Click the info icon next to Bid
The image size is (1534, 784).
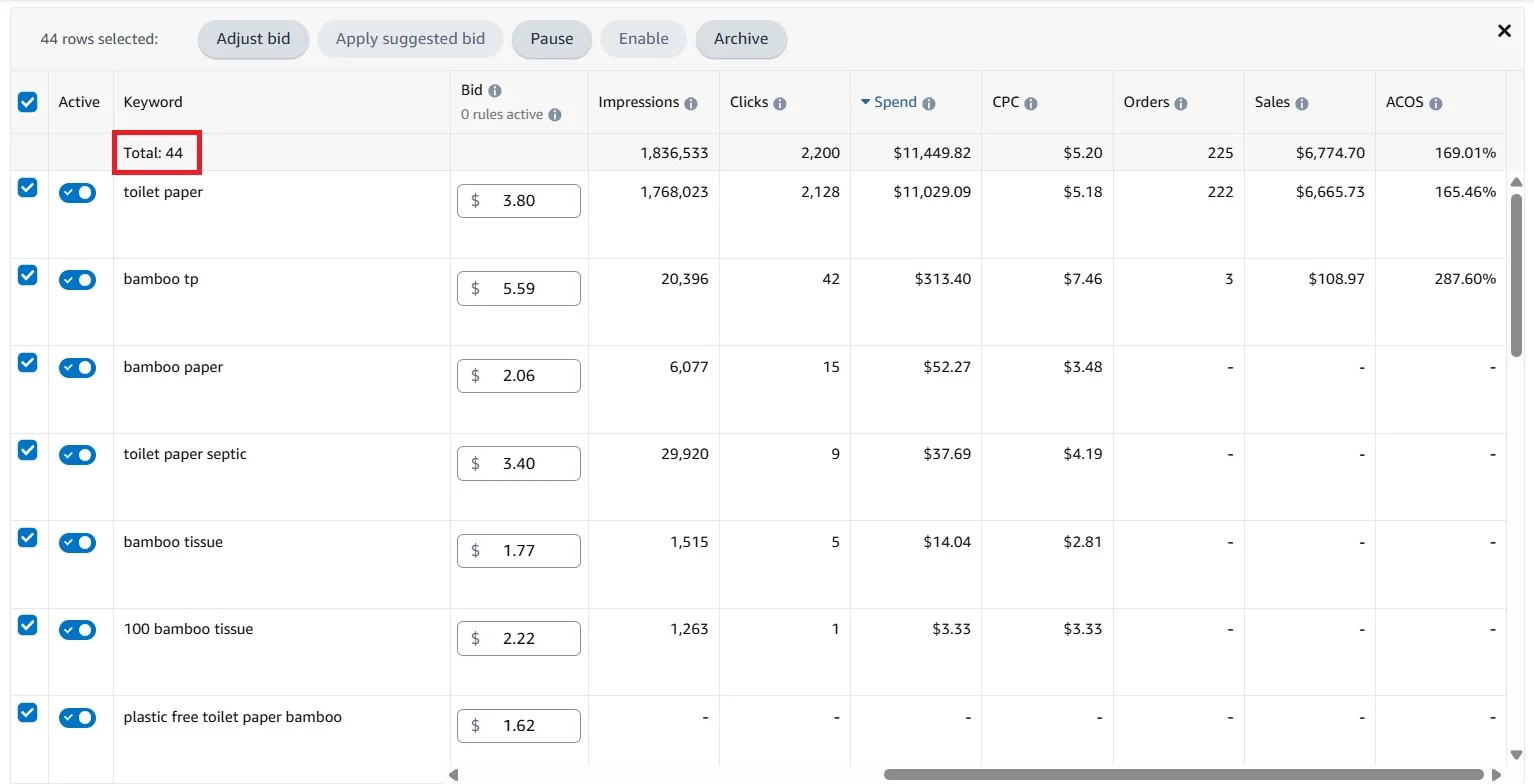point(495,91)
